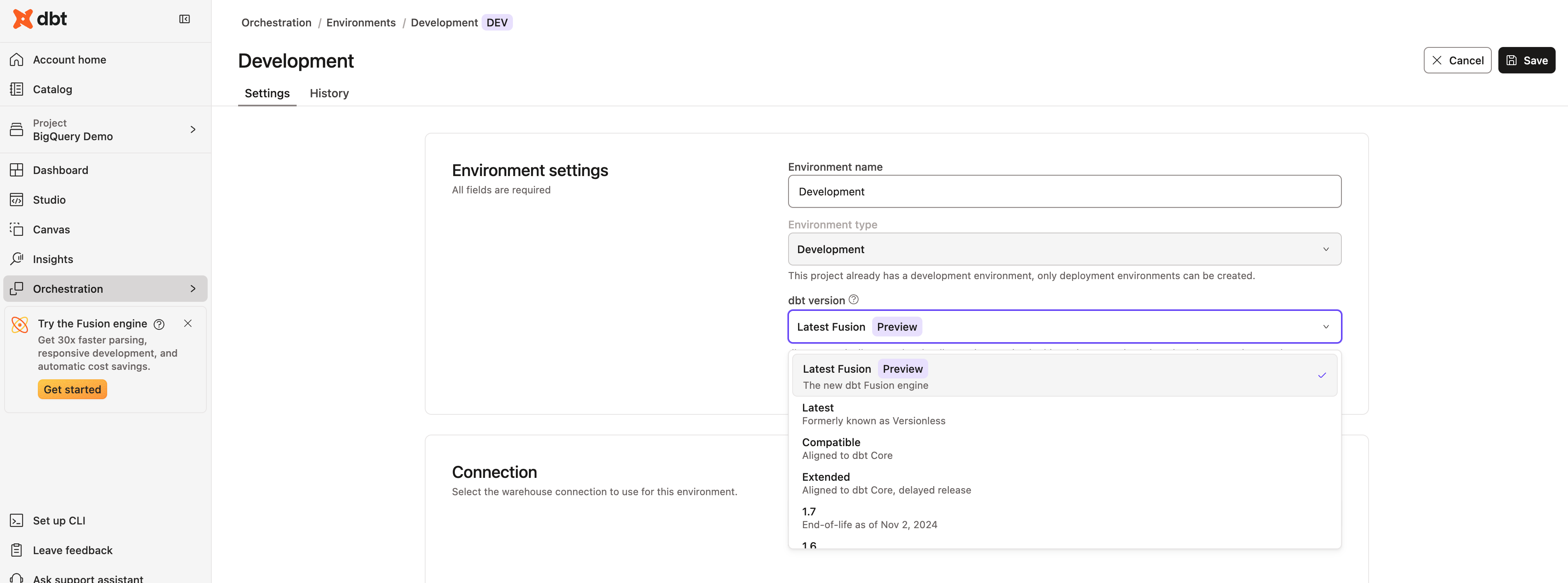The height and width of the screenshot is (583, 1568).
Task: Switch to the Settings tab
Action: [267, 93]
